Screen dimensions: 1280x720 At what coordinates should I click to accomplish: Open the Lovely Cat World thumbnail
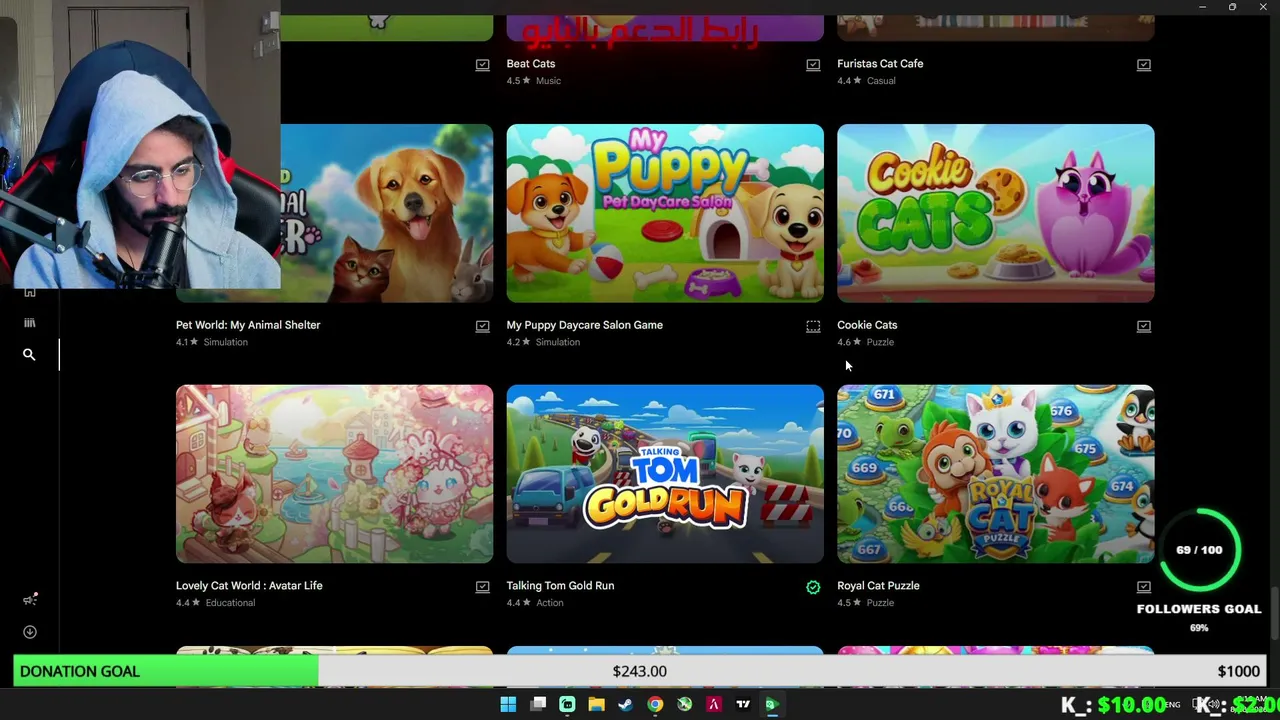[334, 474]
